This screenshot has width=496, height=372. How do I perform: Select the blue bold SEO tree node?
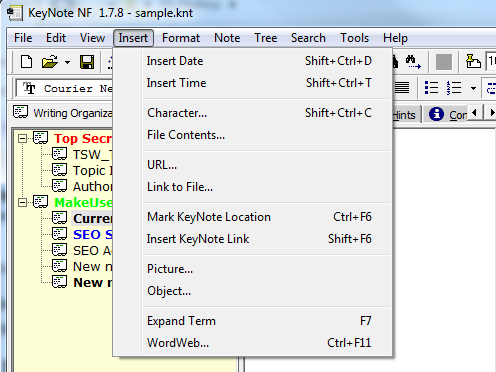[x=93, y=234]
